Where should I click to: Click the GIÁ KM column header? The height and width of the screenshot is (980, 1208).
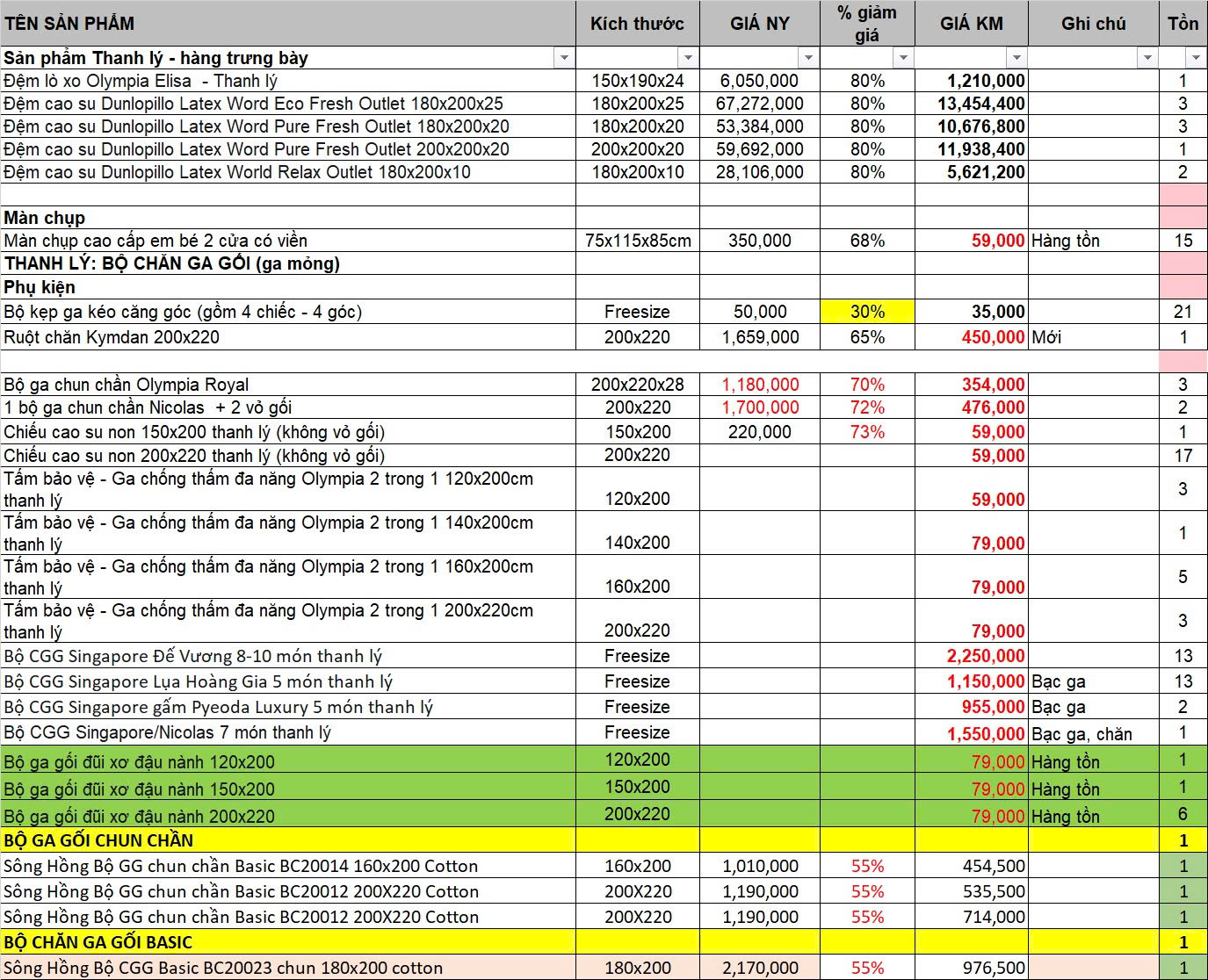click(971, 24)
